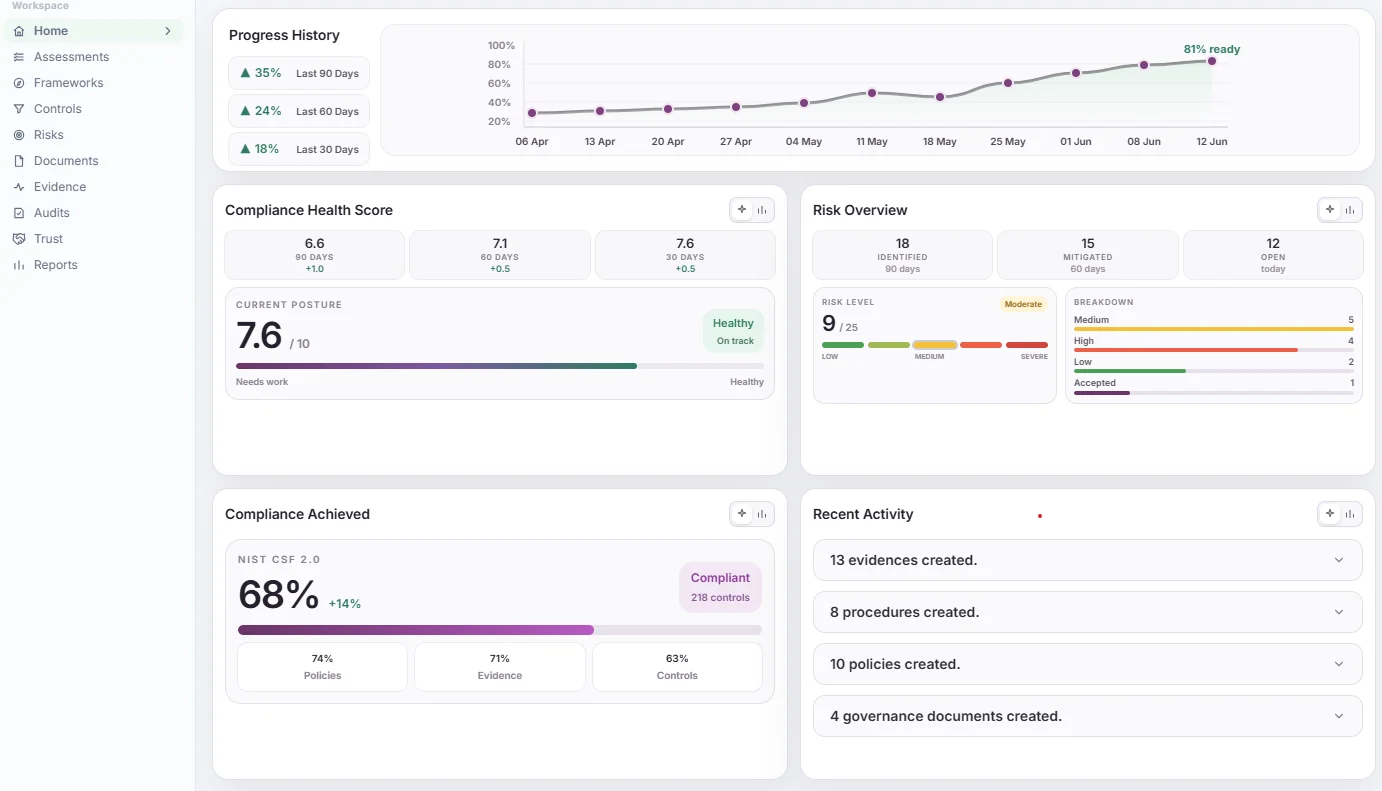Viewport: 1382px width, 791px height.
Task: Click the 6.6 90 Days health score card
Action: click(x=315, y=255)
